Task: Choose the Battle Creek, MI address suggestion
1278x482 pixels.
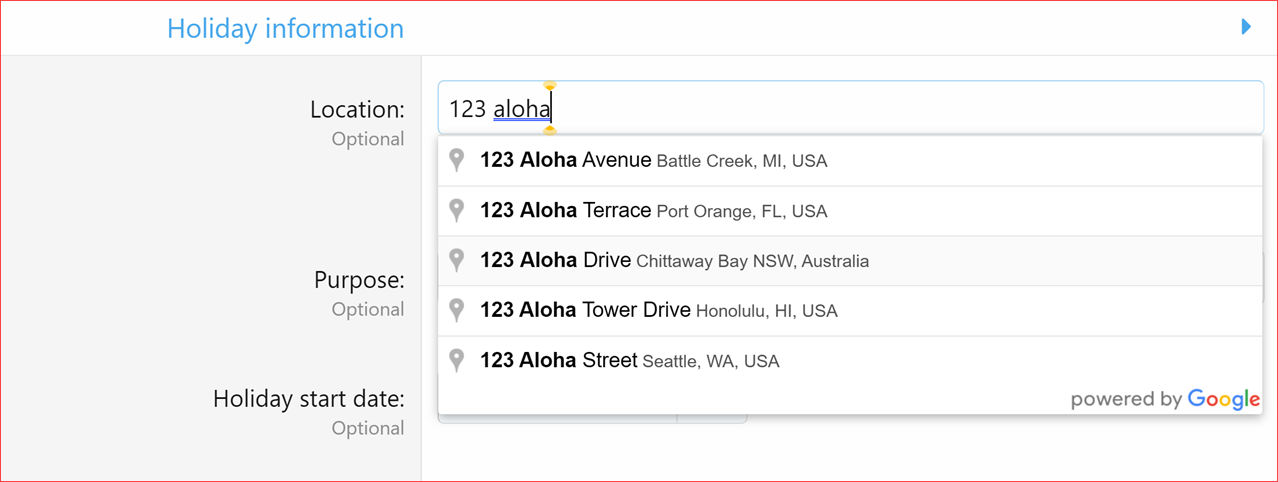Action: tap(653, 161)
